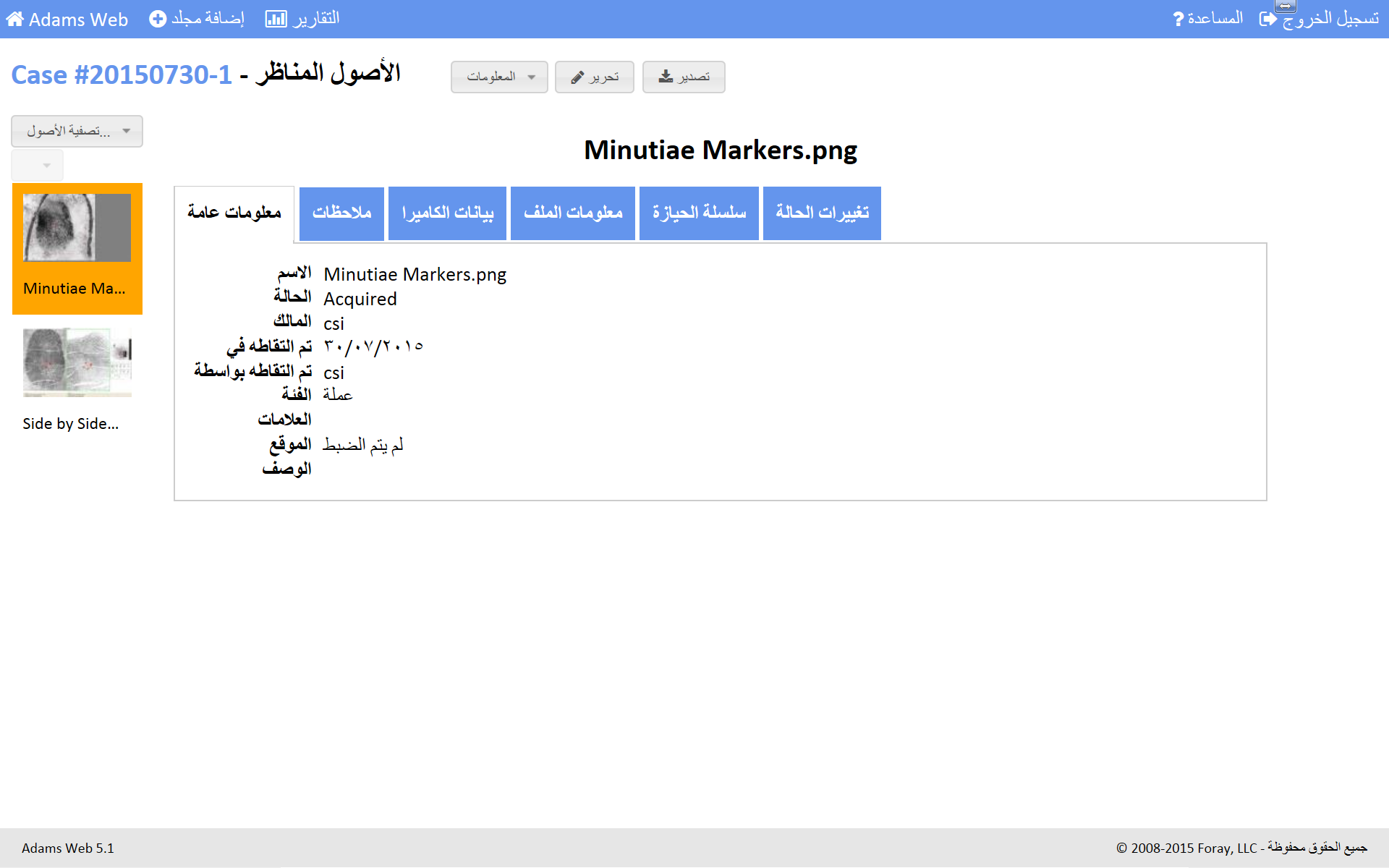Click the logout arrow icon
1389x868 pixels.
click(x=1267, y=20)
